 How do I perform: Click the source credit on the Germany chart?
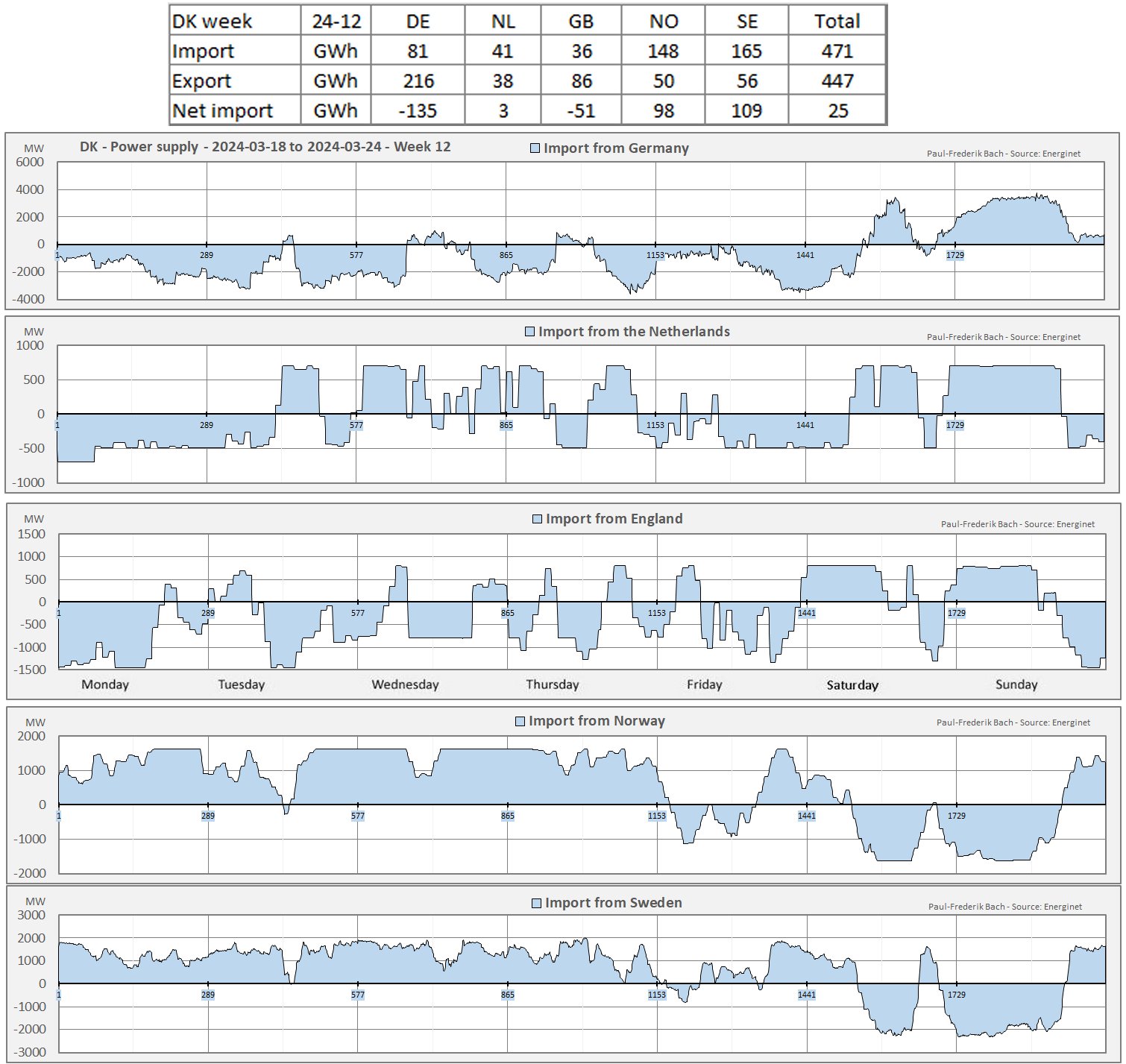[1003, 154]
